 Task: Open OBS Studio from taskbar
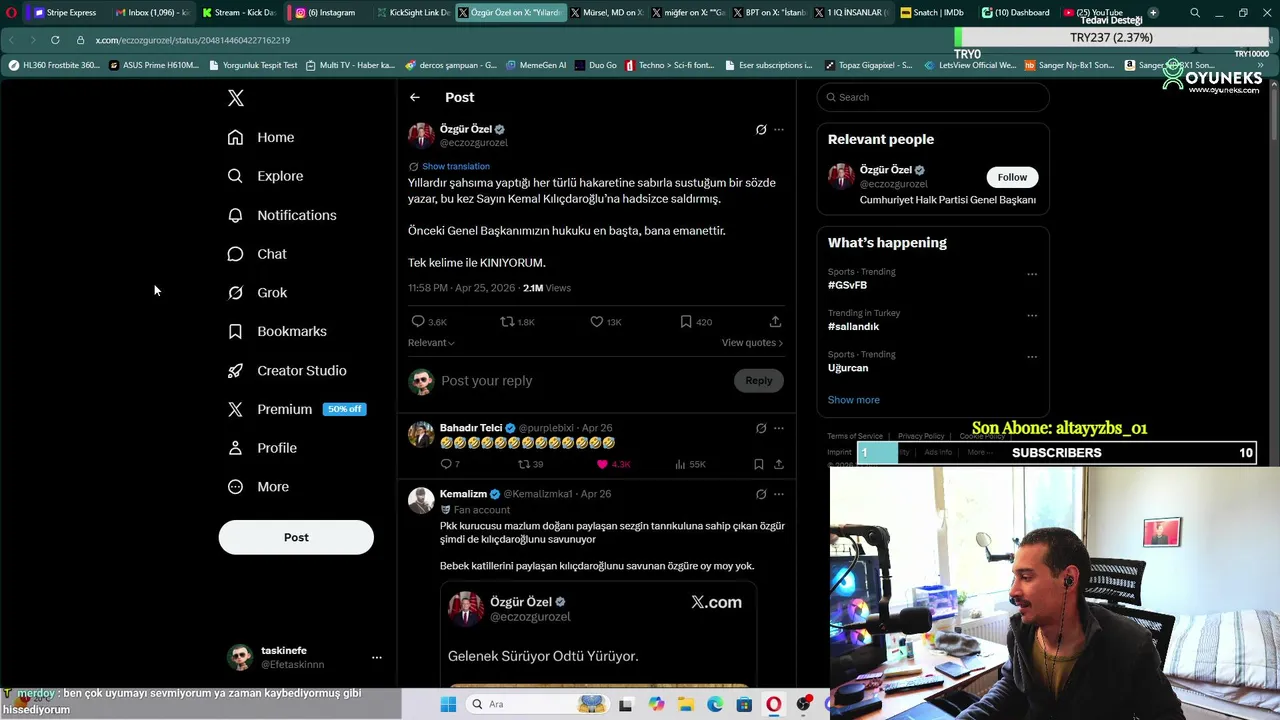point(803,704)
